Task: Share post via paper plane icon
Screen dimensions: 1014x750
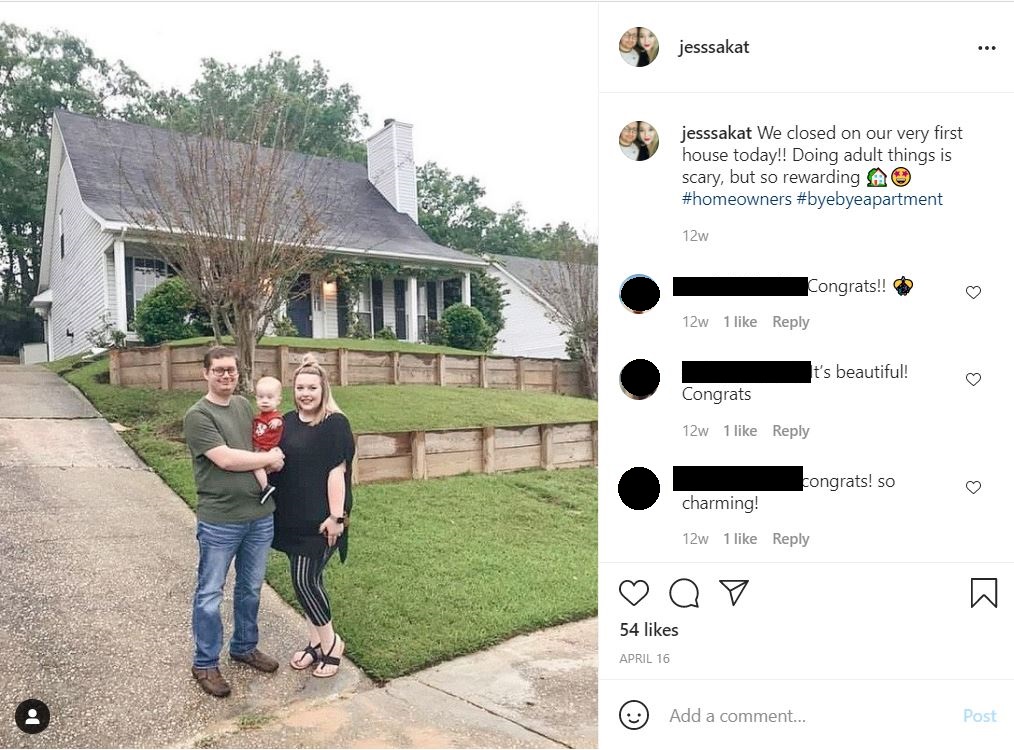Action: (x=734, y=592)
